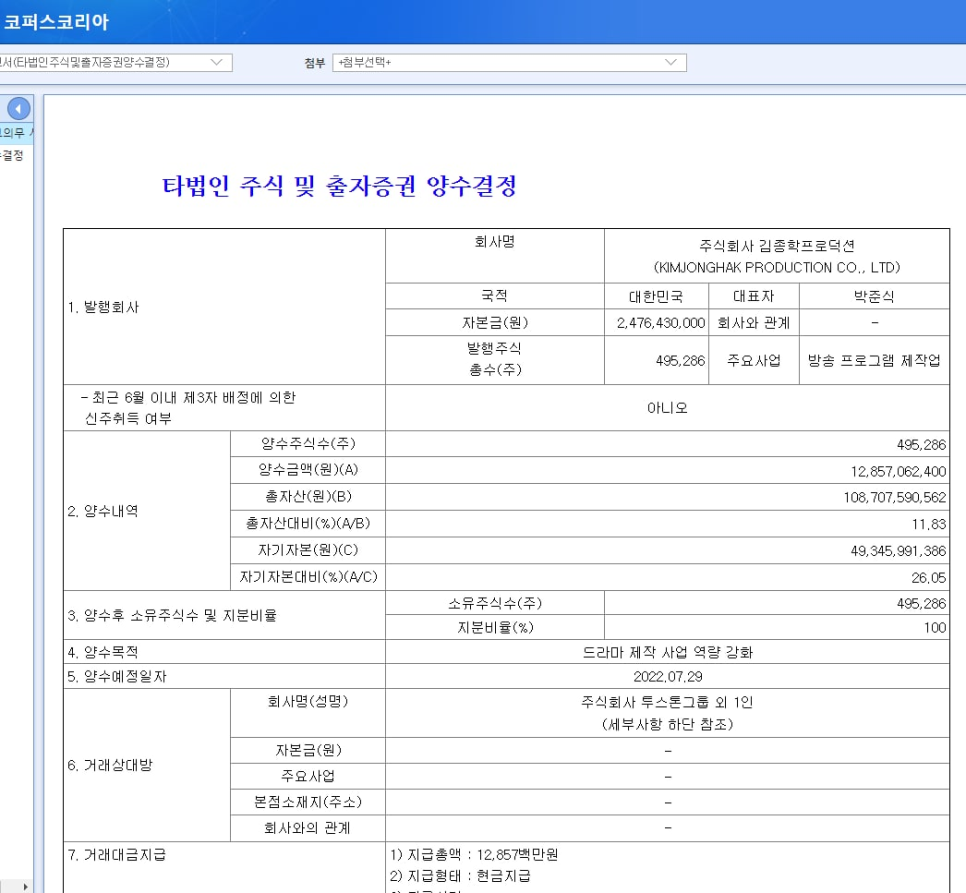Image resolution: width=966 pixels, height=893 pixels.
Task: Click the row label 7. 거래대금지급
Action: [x=116, y=854]
